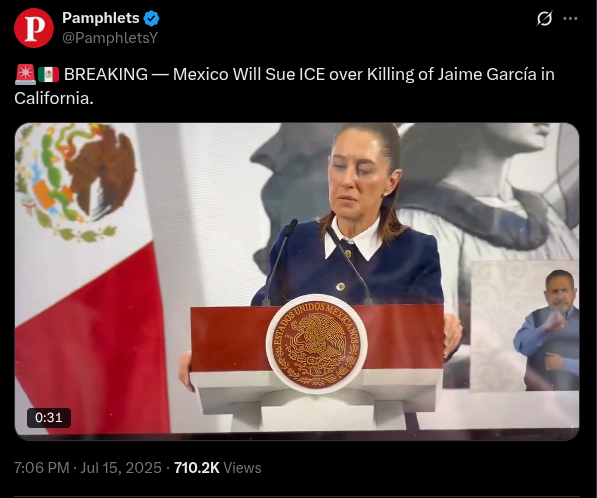Open the @PamphletsY handle link
Screen dimensions: 597x498
click(x=110, y=38)
